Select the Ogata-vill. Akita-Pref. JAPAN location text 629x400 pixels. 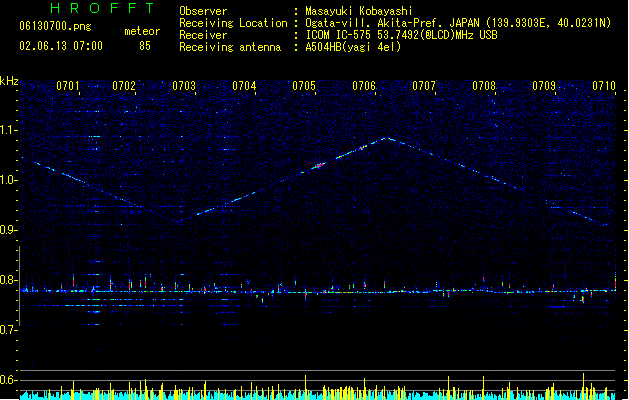(x=458, y=23)
